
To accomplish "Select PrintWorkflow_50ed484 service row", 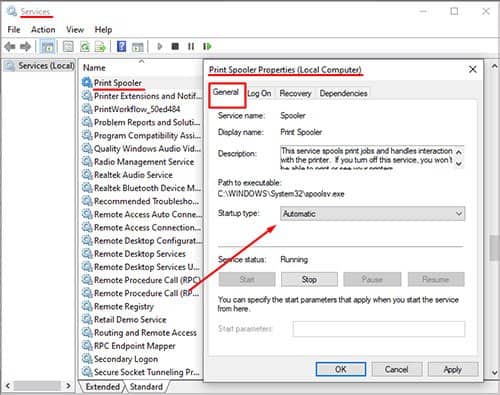I will tap(142, 109).
